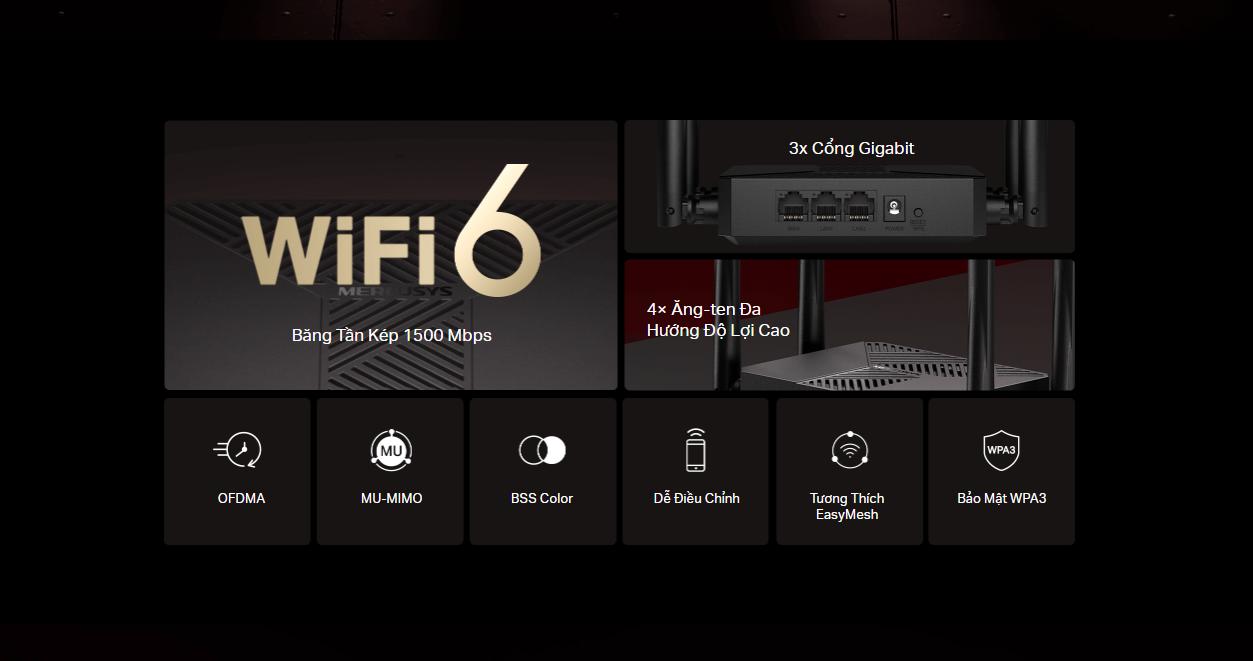Click the BSS Color overlapping circles icon

543,450
